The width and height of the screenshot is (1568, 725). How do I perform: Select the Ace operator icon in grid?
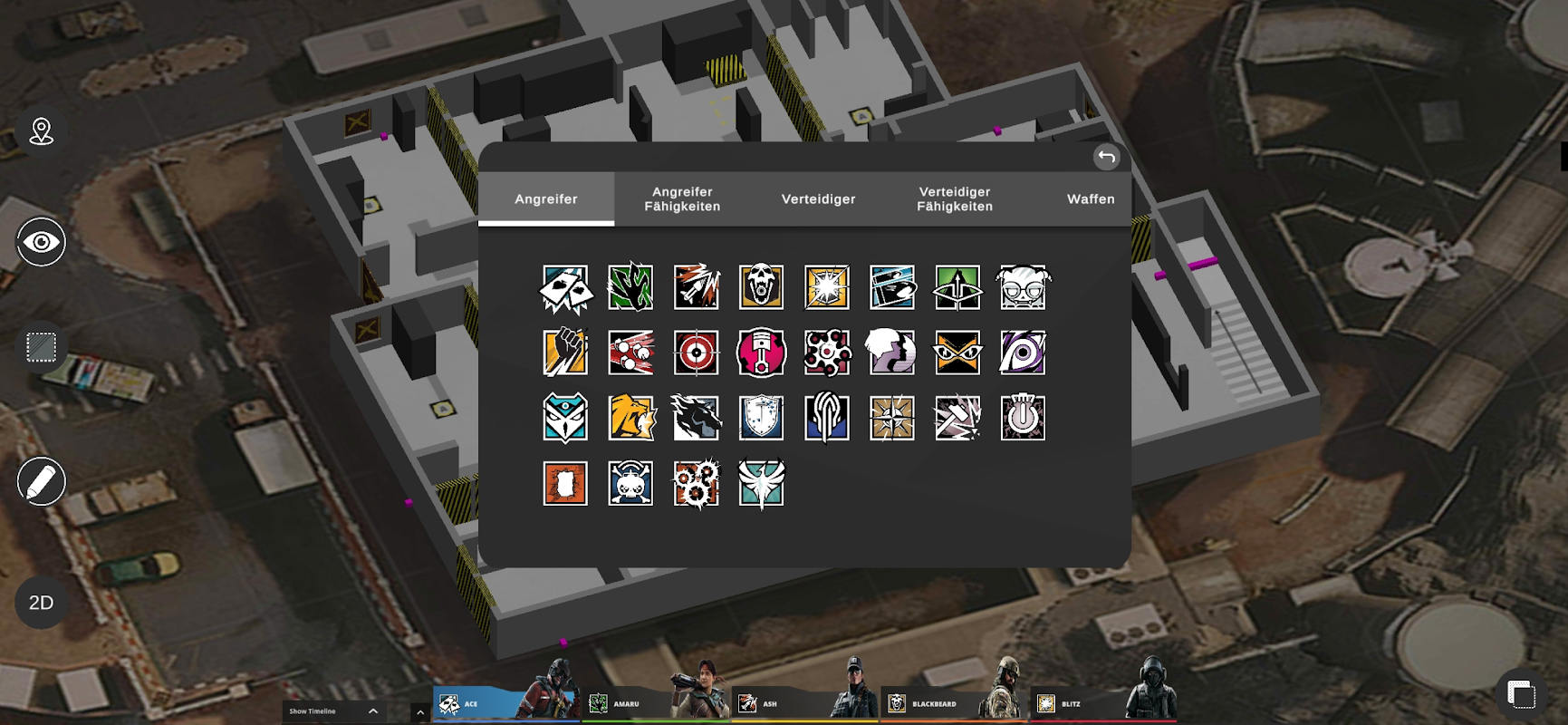[565, 288]
